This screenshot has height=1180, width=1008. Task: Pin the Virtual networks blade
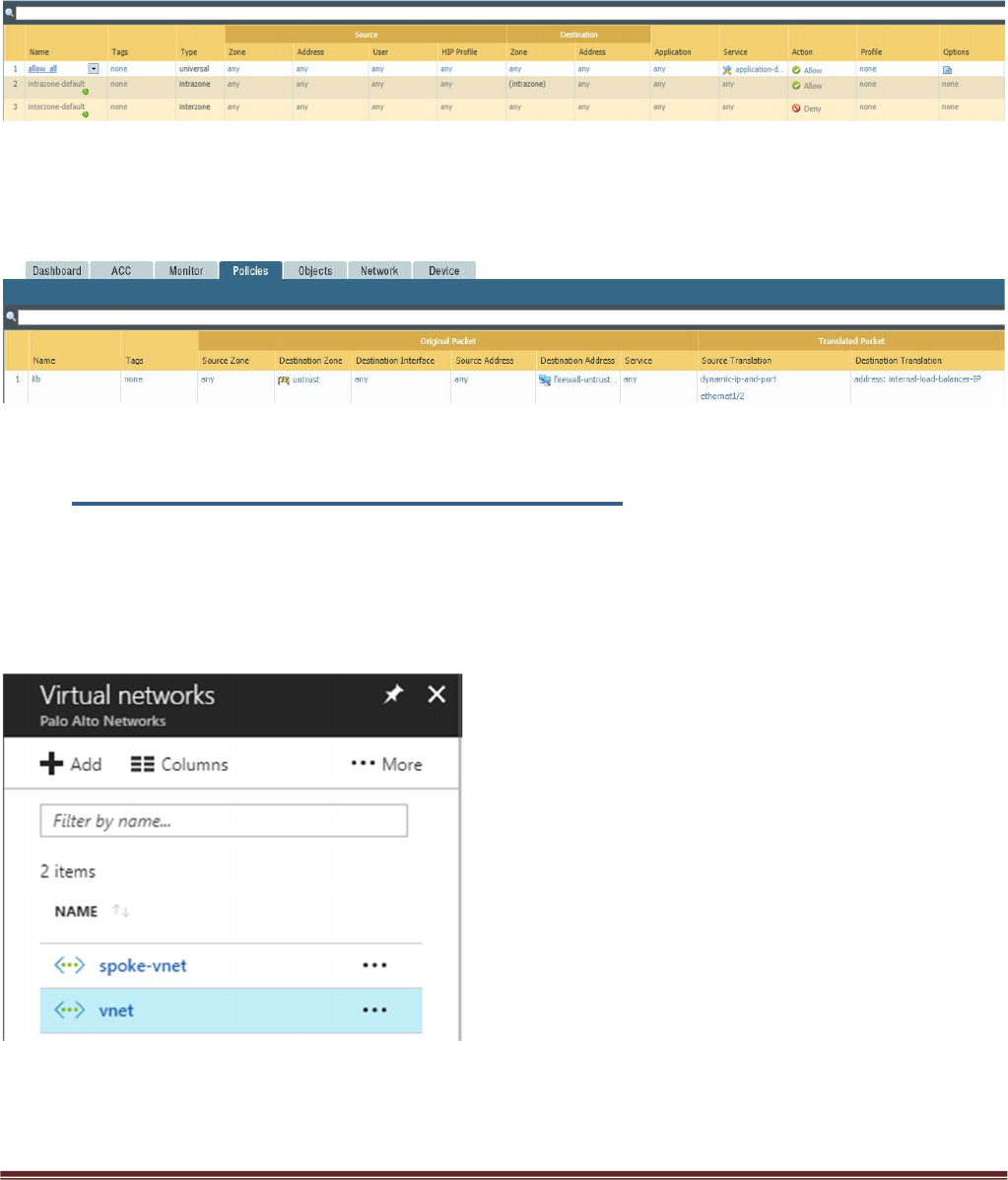pyautogui.click(x=393, y=694)
